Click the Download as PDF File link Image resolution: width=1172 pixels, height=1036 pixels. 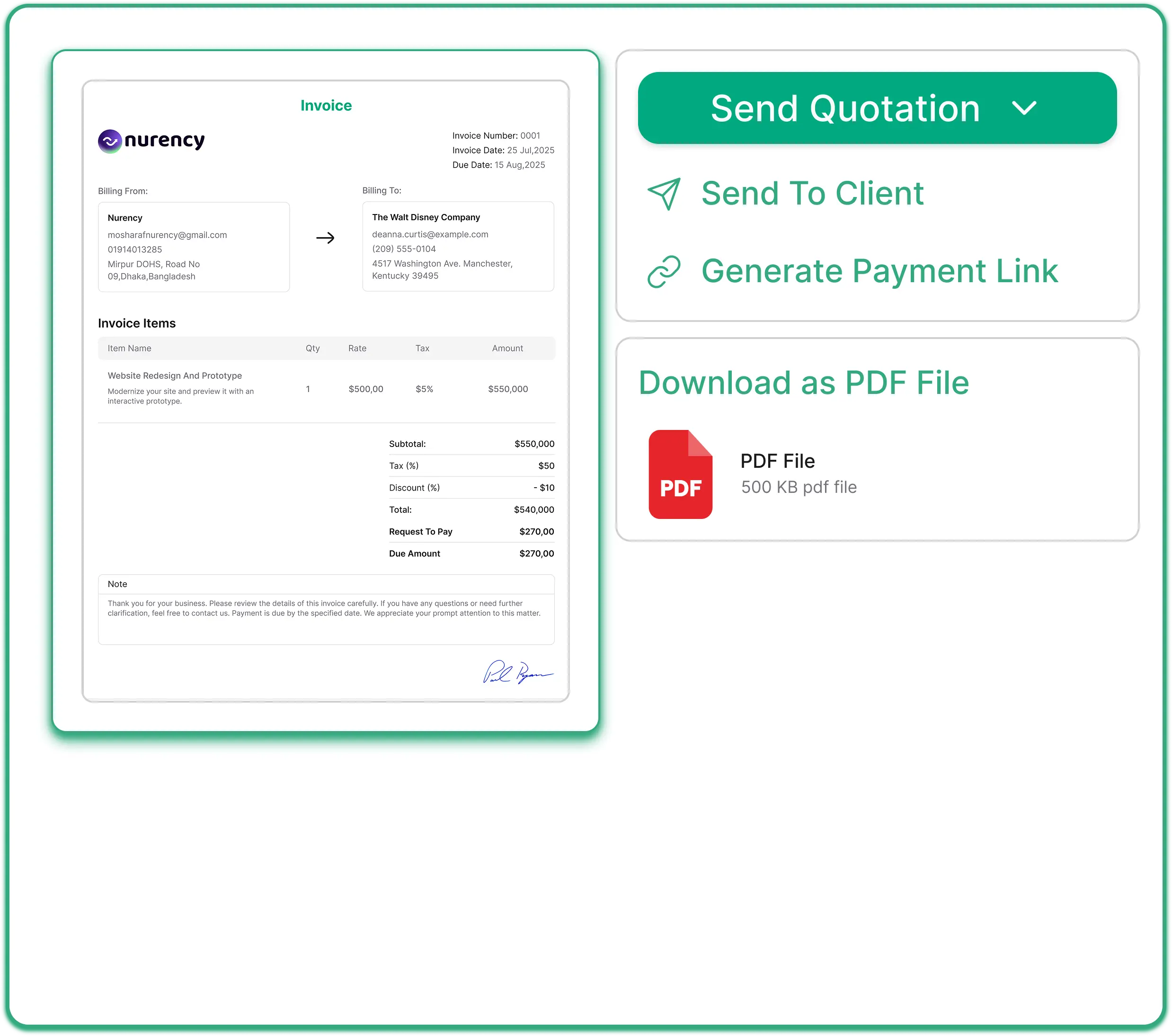pyautogui.click(x=804, y=382)
